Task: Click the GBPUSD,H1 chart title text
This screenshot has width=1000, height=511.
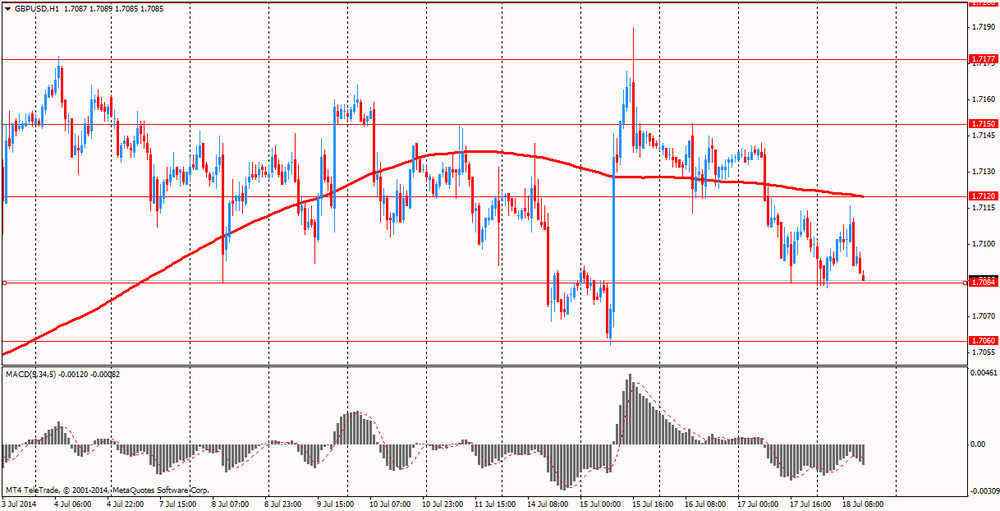Action: point(46,8)
